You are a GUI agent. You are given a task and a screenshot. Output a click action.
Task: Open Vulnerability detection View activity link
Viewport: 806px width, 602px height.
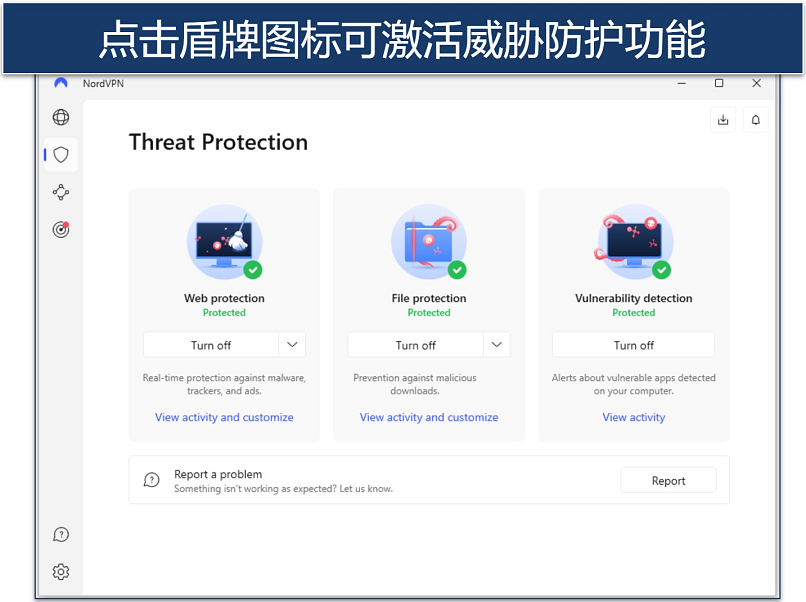tap(633, 417)
